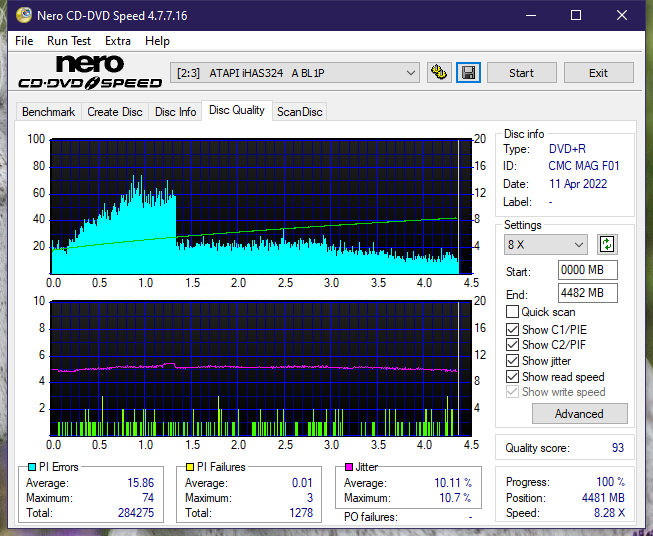Click the cyan PI Errors legend swatch

31,467
